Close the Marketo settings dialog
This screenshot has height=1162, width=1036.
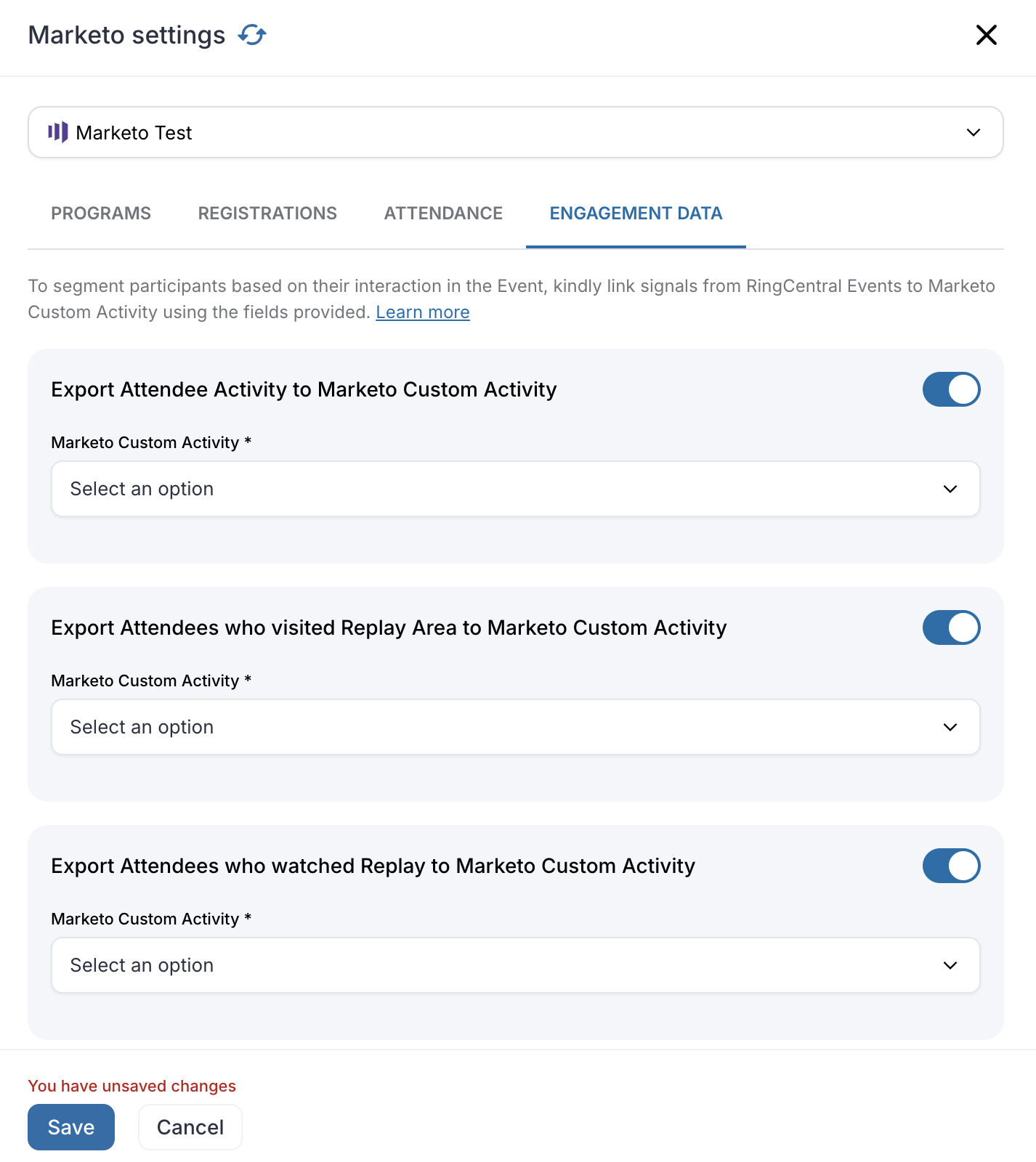(986, 35)
